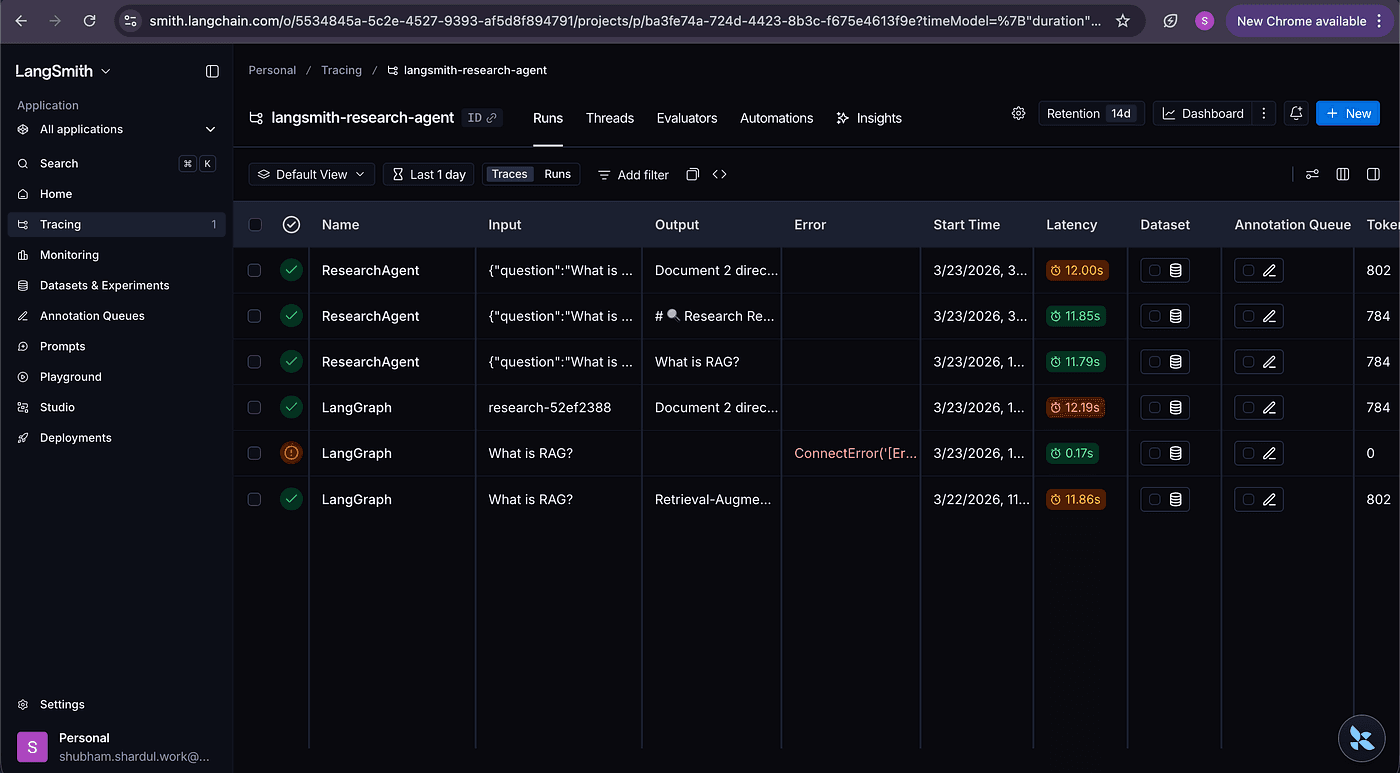Open Dashboard more options kebab menu
This screenshot has width=1400, height=773.
click(1264, 114)
